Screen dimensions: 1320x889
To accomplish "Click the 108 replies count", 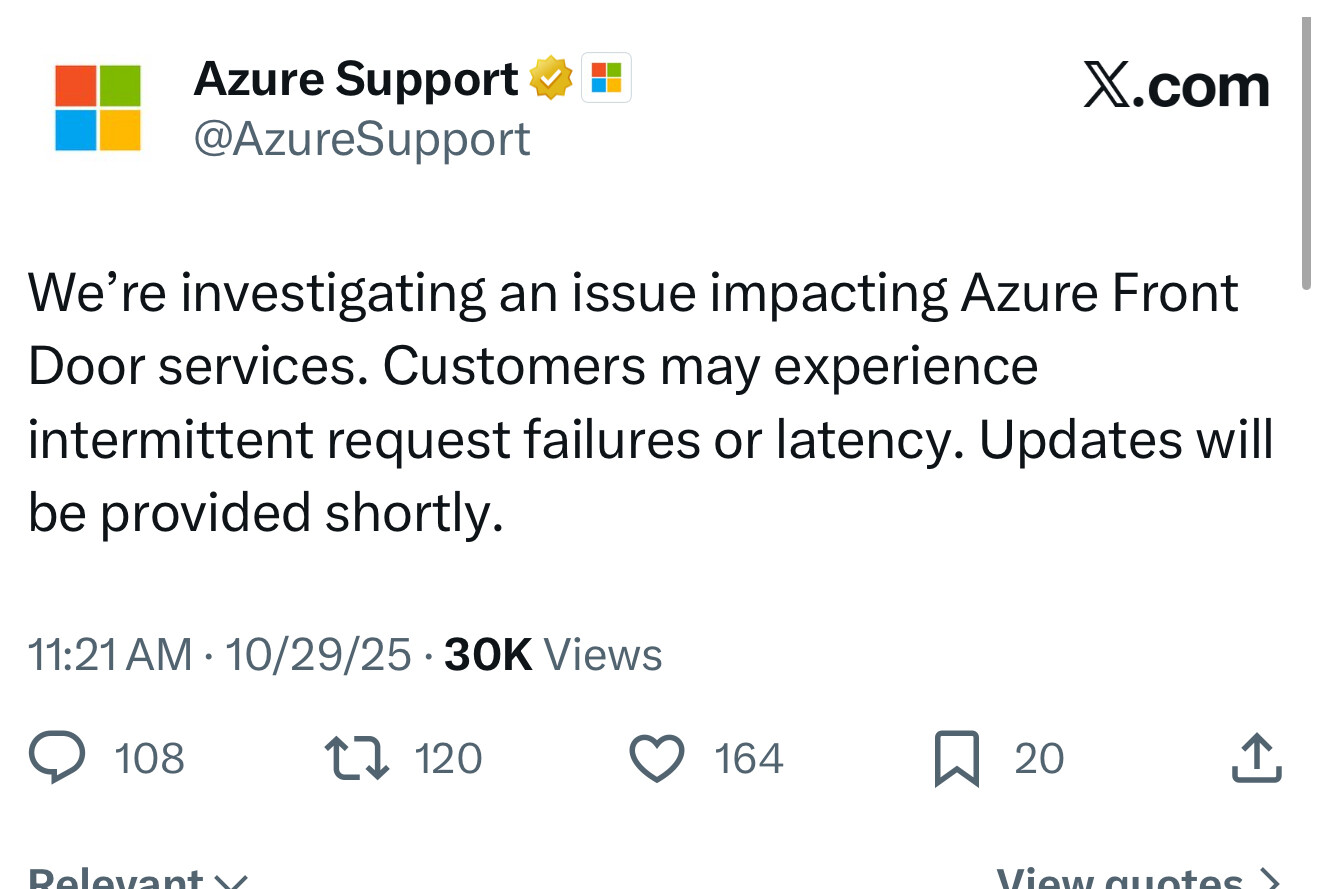I will click(x=150, y=759).
